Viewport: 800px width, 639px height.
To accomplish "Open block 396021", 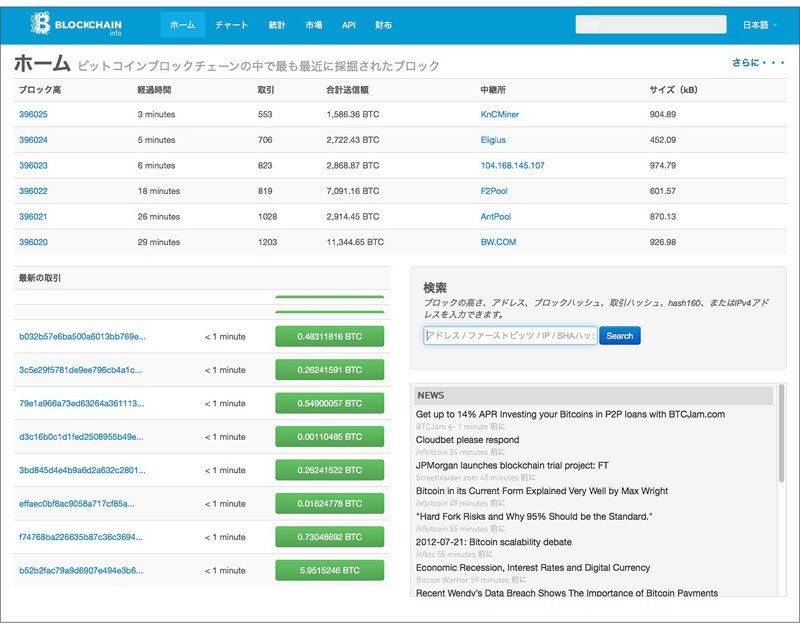I will [33, 216].
